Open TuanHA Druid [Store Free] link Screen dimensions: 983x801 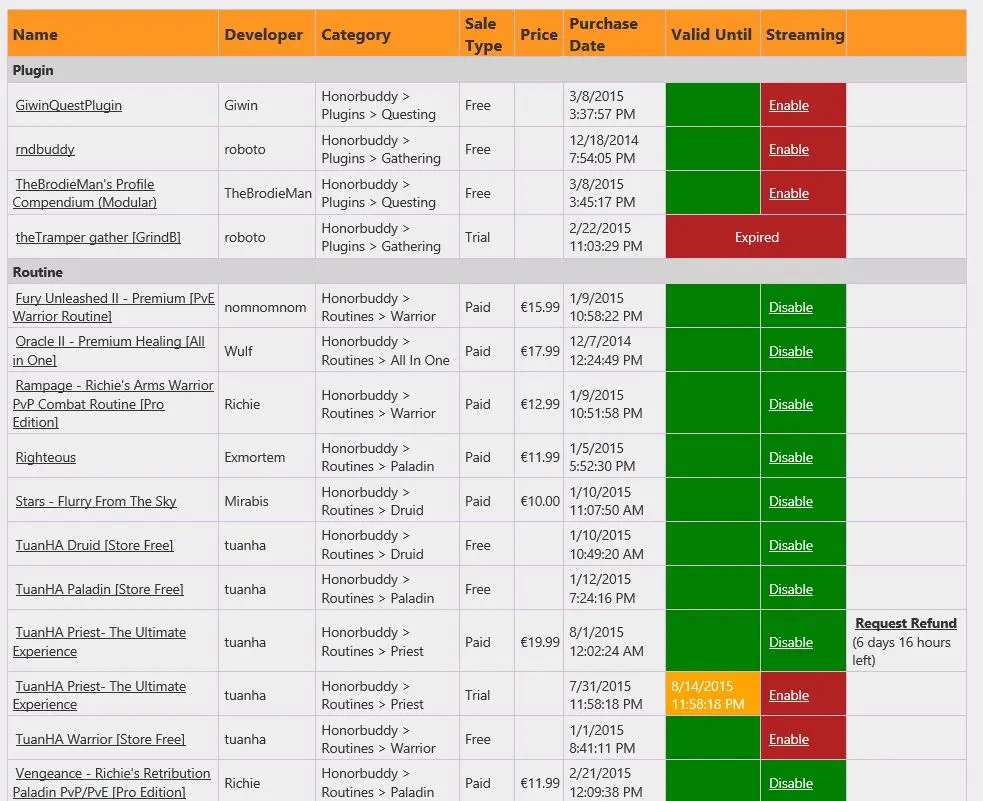coord(94,545)
